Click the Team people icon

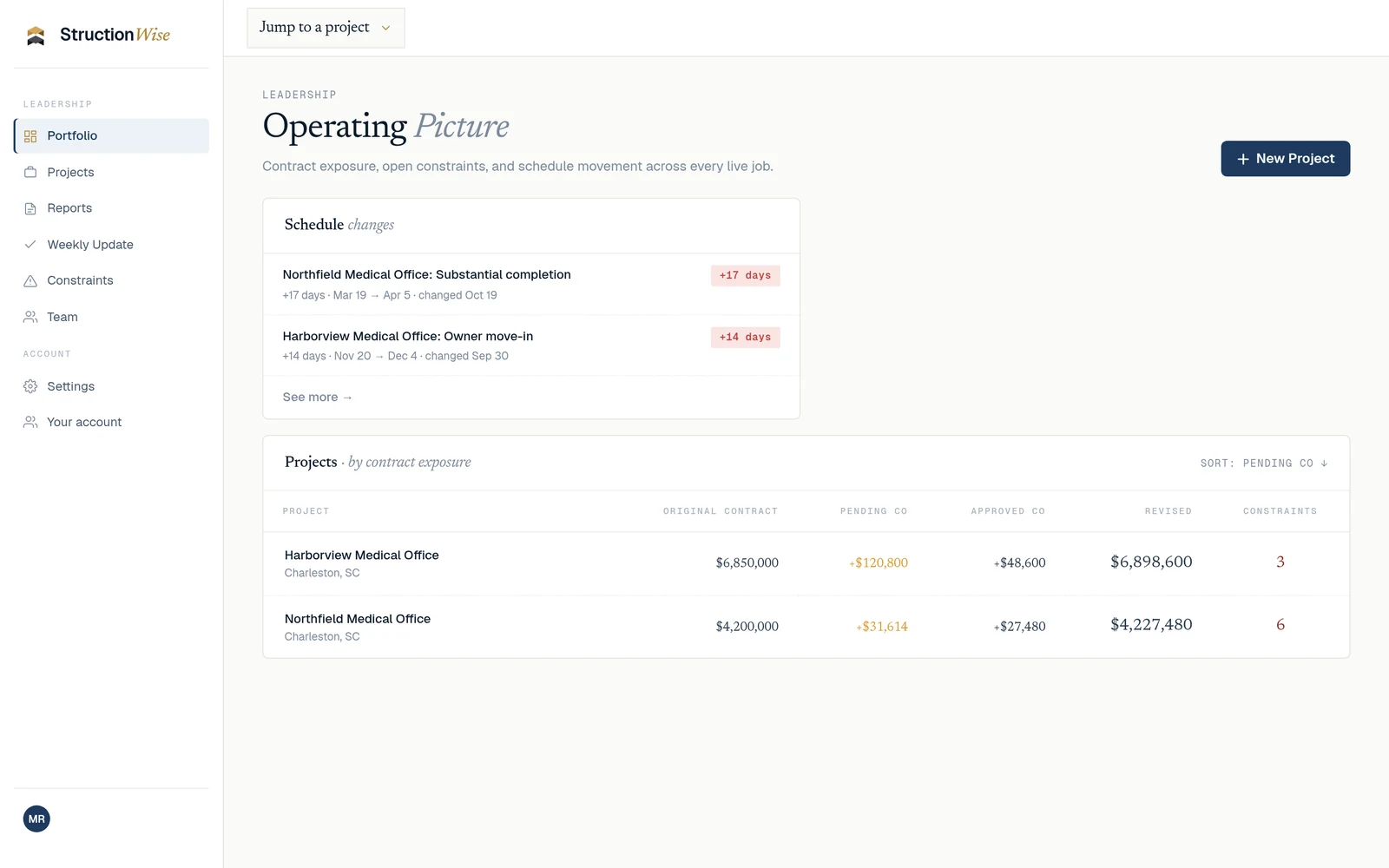click(30, 317)
